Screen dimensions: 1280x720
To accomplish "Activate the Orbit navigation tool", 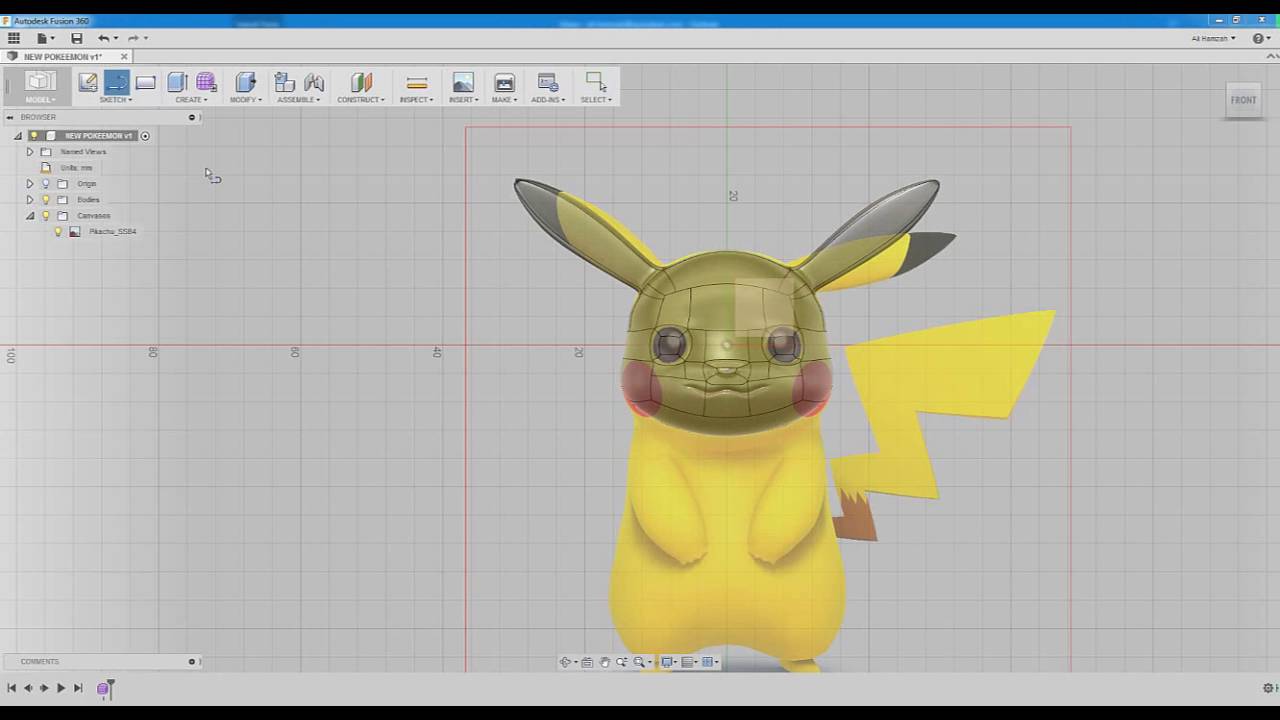I will coord(566,662).
